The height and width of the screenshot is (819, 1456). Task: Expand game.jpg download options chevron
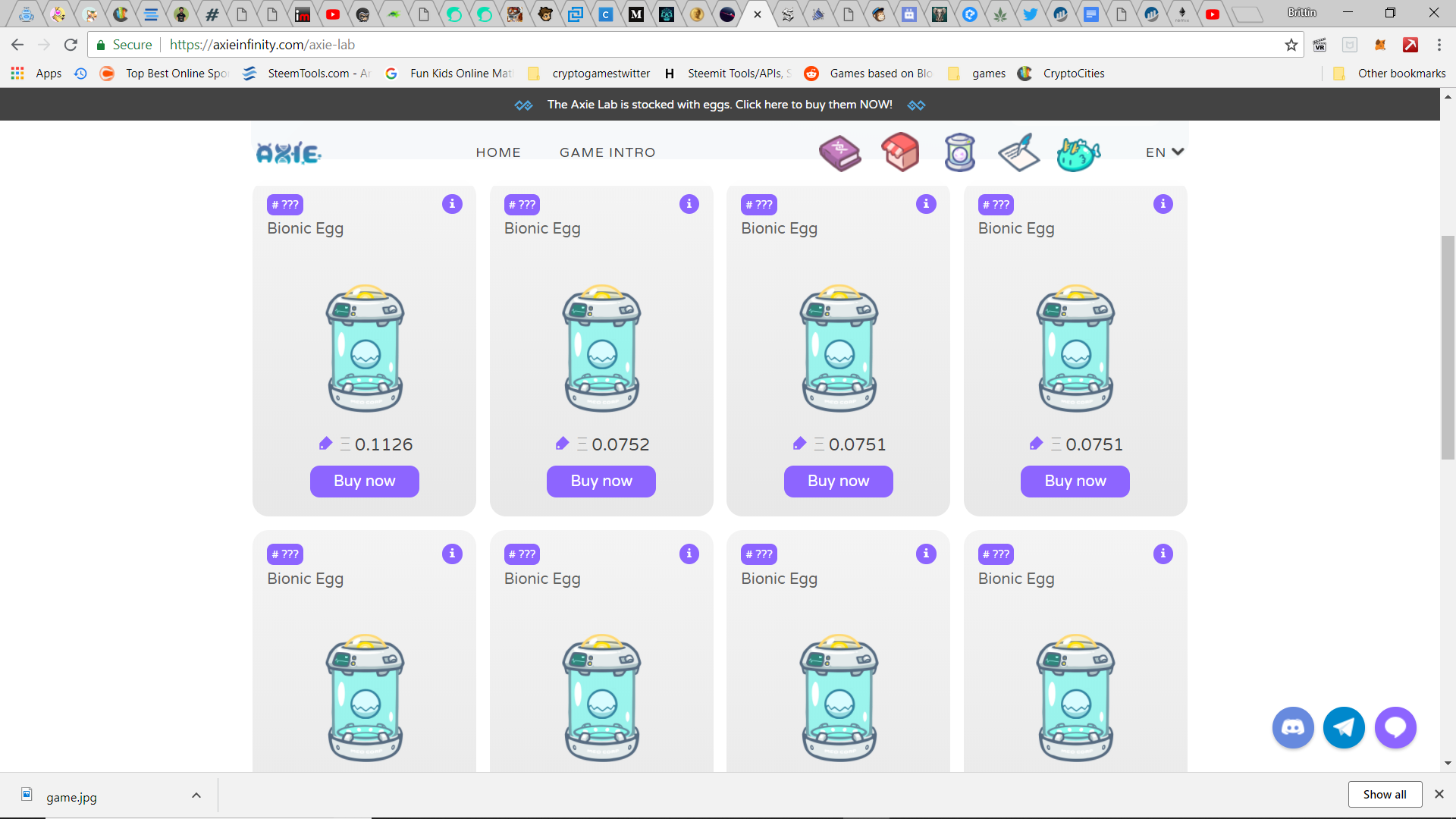[196, 795]
